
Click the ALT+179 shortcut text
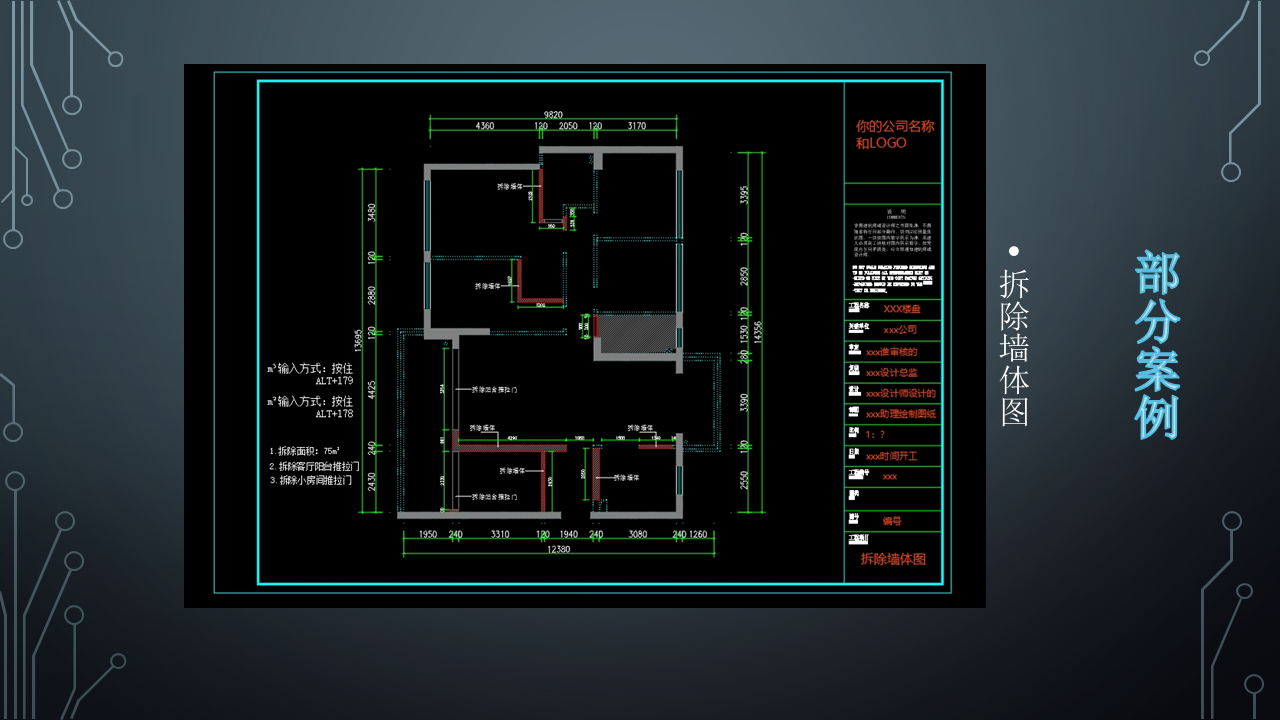click(334, 381)
